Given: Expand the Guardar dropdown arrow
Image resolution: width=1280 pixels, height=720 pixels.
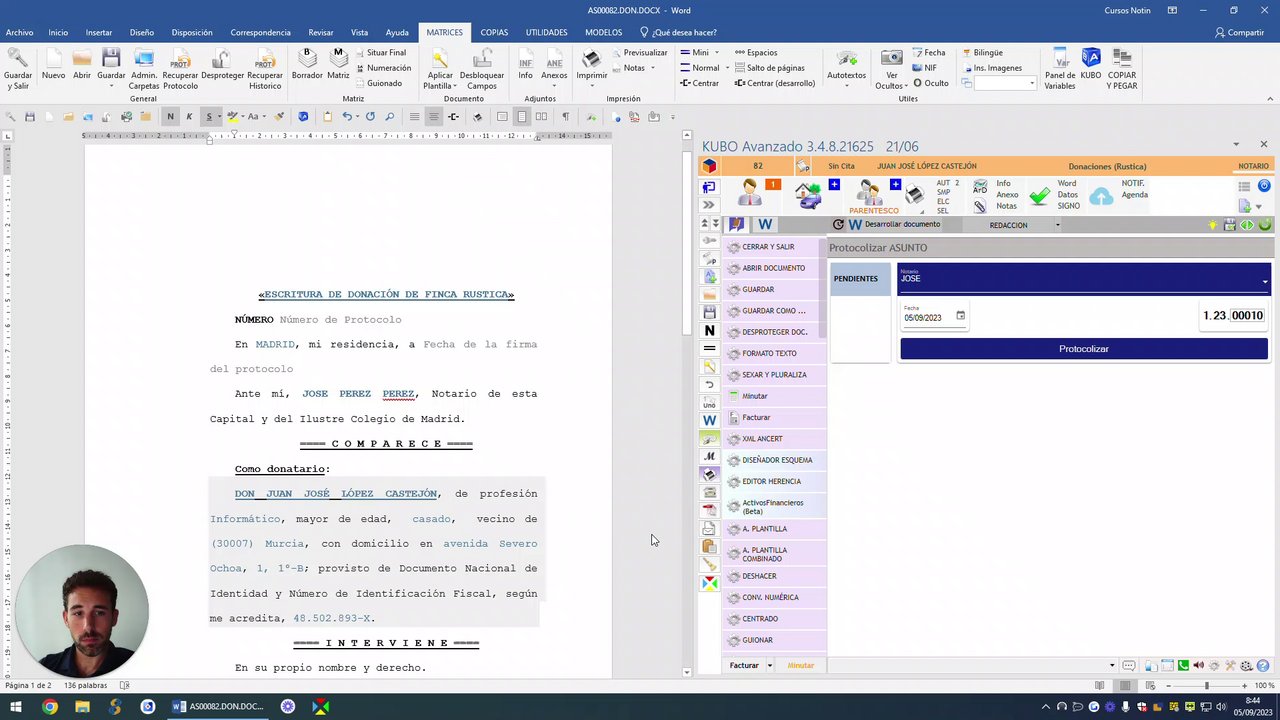Looking at the screenshot, I should coord(111,86).
